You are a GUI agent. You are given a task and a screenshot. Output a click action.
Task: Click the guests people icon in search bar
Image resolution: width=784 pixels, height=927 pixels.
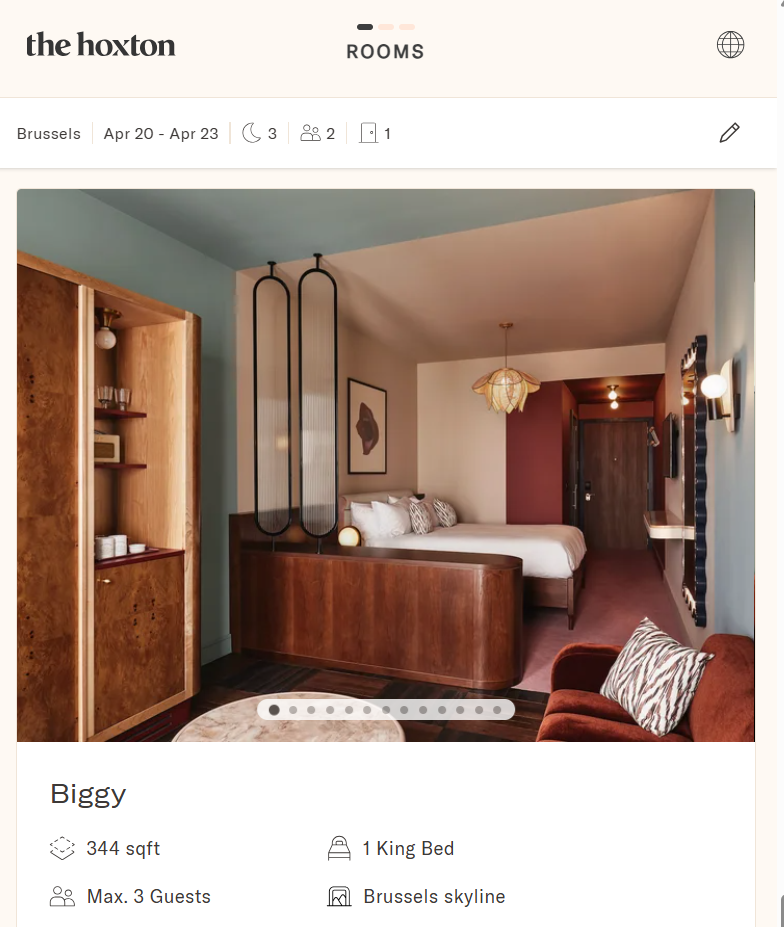point(310,133)
